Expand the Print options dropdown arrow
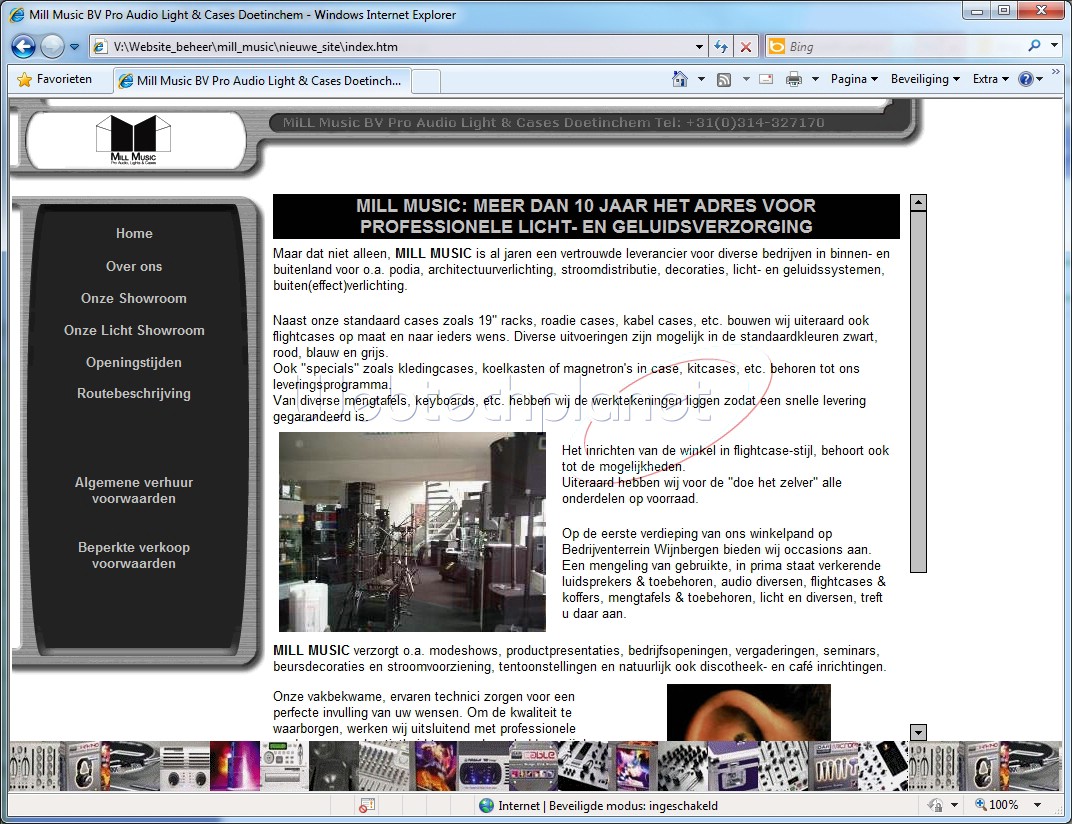 click(815, 79)
